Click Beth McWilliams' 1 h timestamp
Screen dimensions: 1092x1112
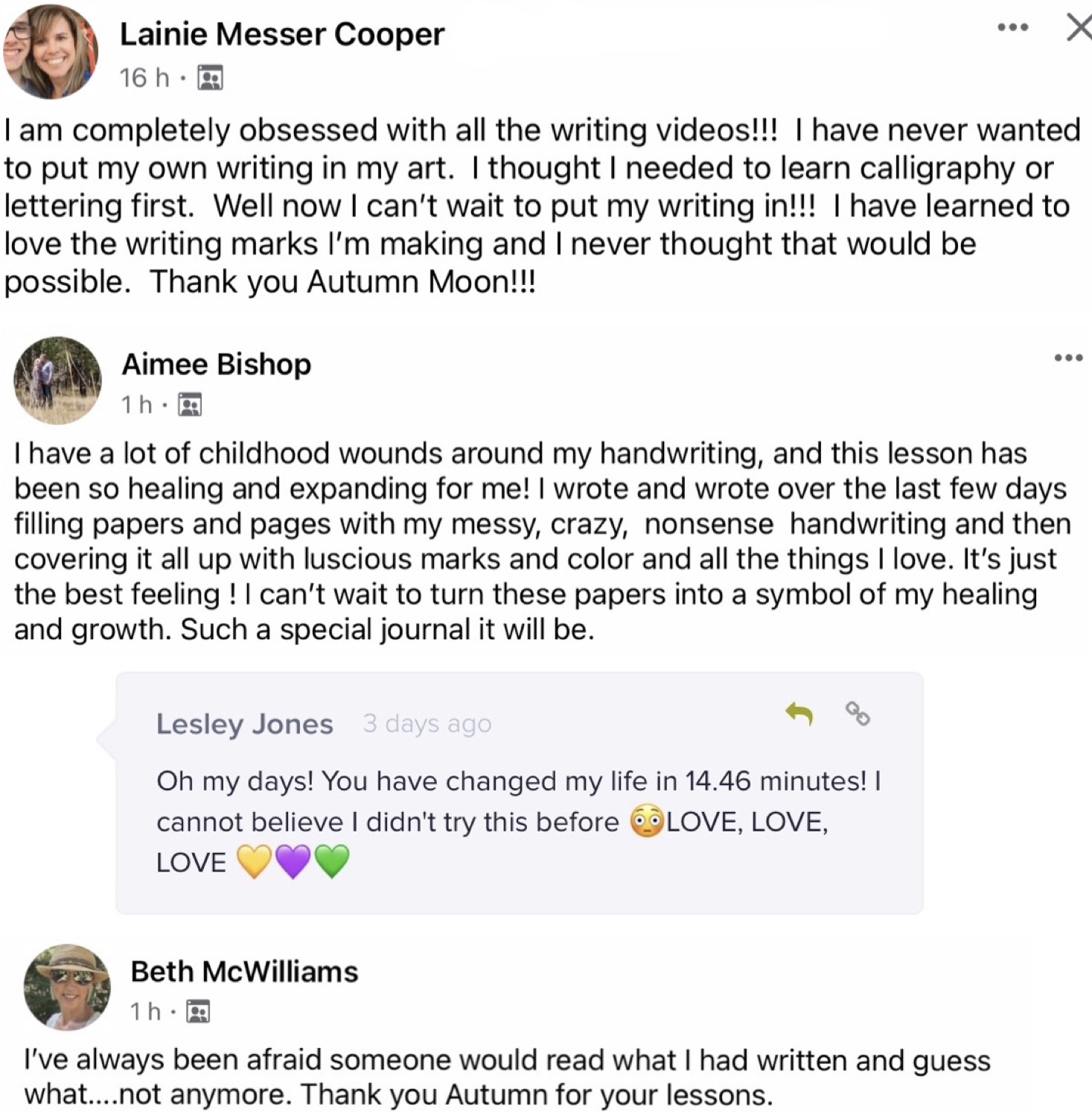click(145, 1012)
